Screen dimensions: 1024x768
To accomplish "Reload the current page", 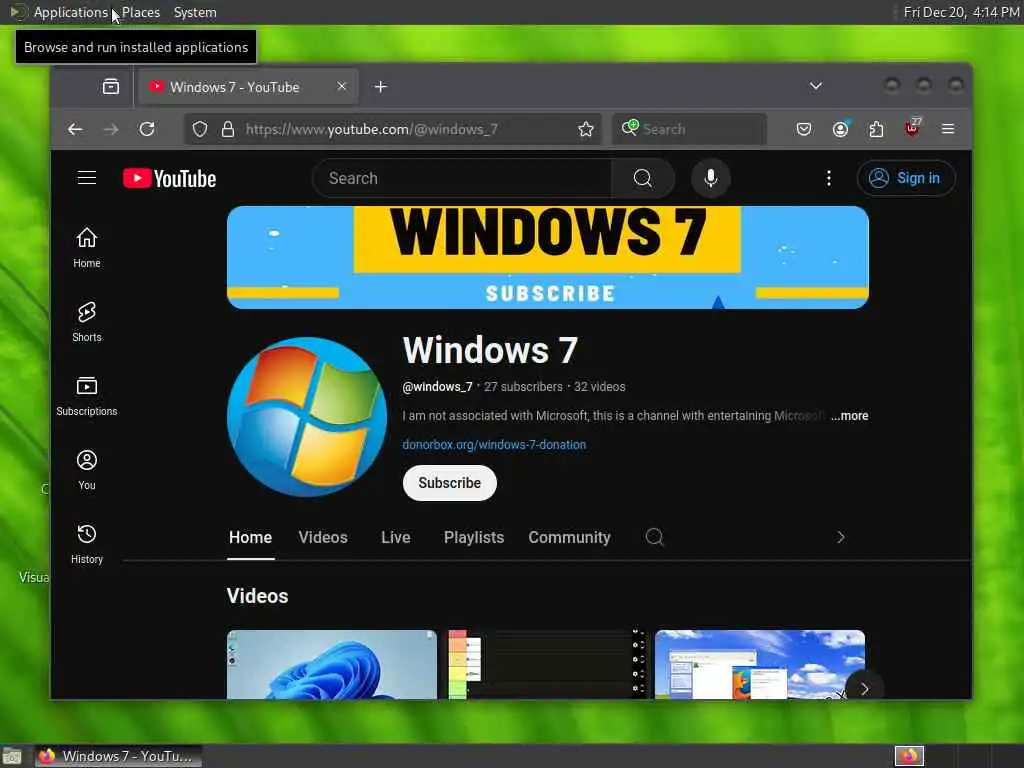I will [147, 129].
